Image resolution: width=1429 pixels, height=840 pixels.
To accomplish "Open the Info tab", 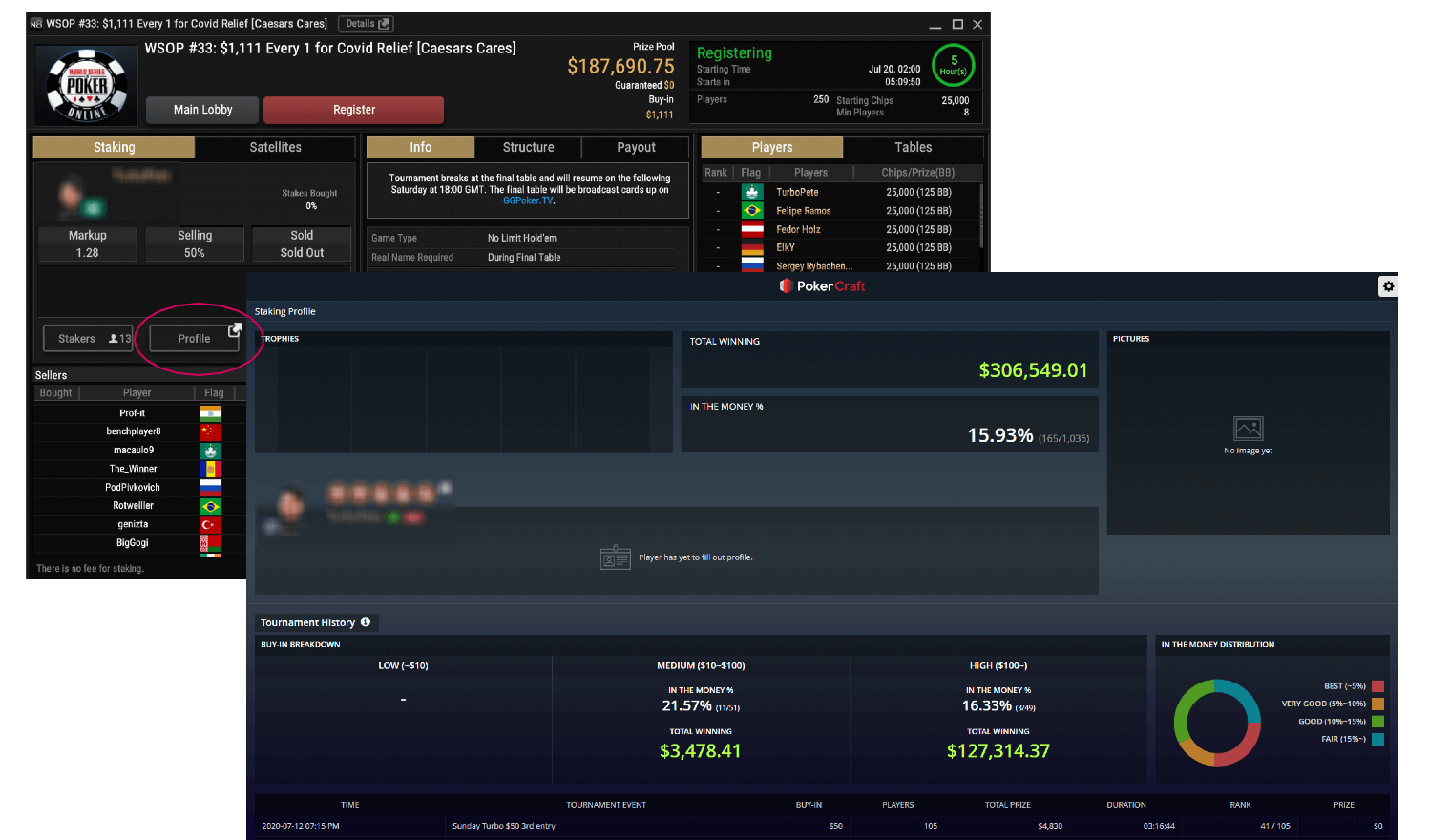I will point(420,147).
